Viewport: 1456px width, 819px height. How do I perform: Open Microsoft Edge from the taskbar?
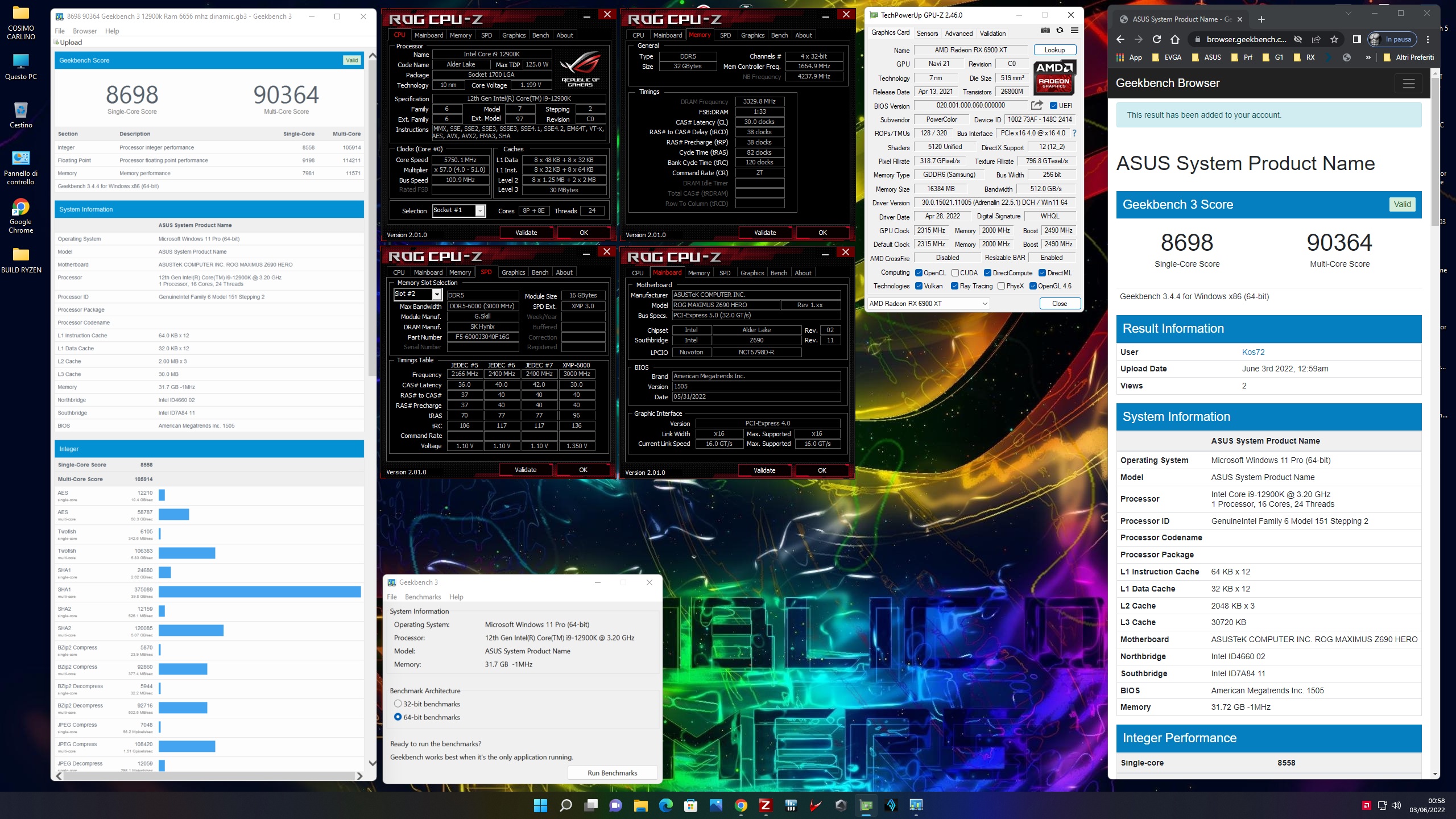665,805
